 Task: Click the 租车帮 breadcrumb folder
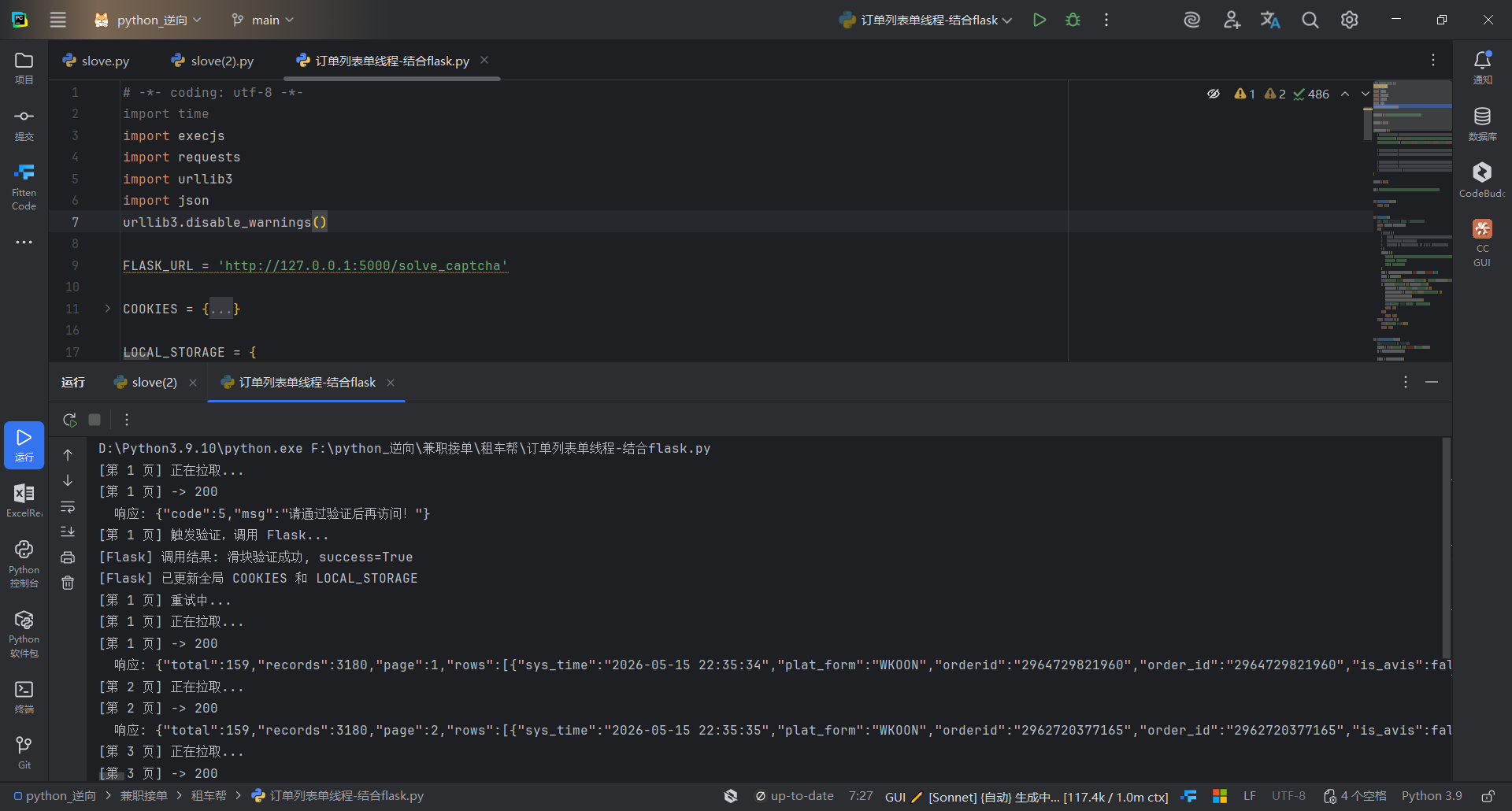pos(209,796)
